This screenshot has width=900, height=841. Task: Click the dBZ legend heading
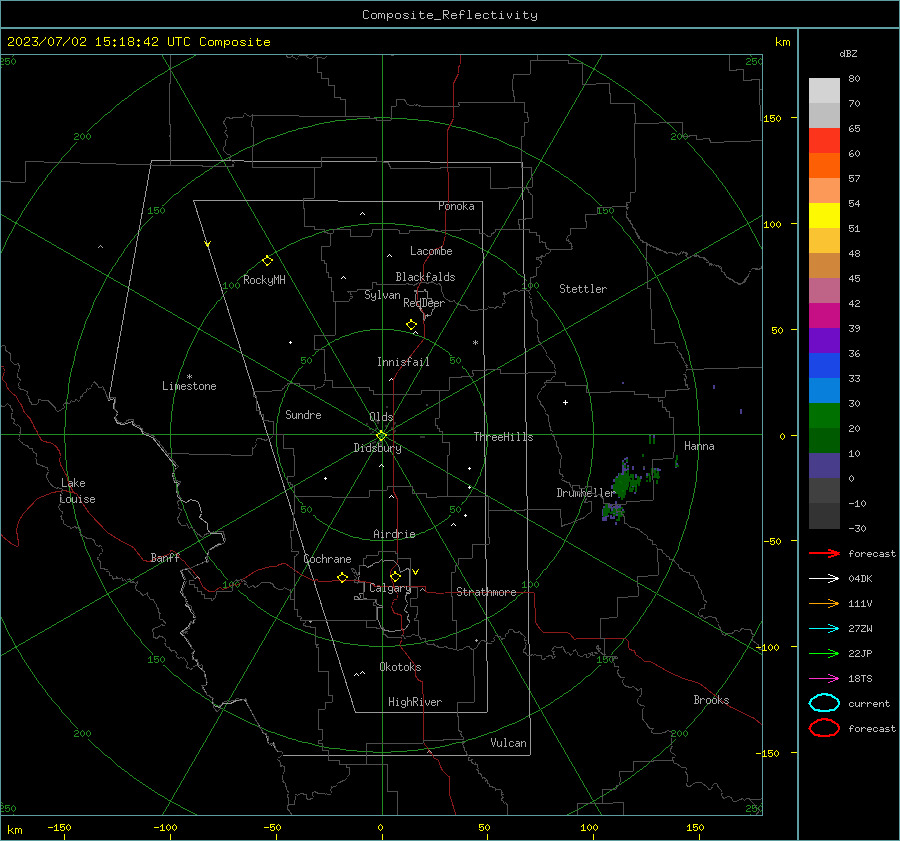pyautogui.click(x=848, y=53)
